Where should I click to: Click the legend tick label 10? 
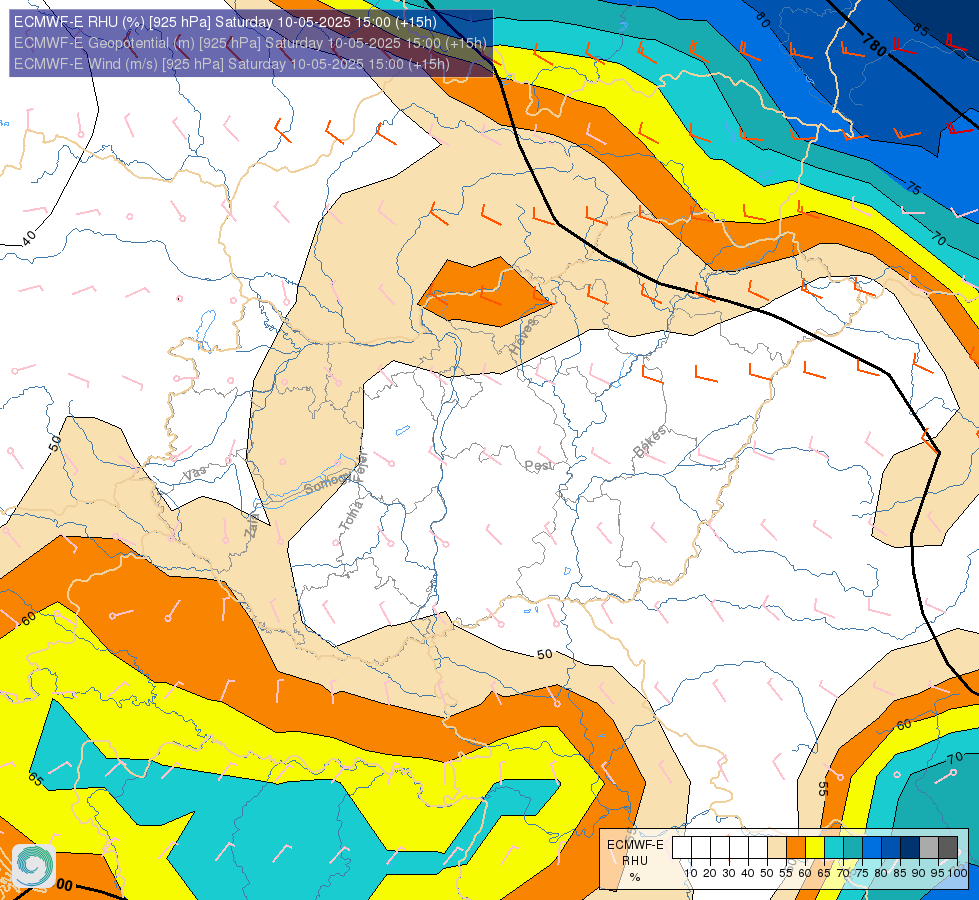click(691, 873)
